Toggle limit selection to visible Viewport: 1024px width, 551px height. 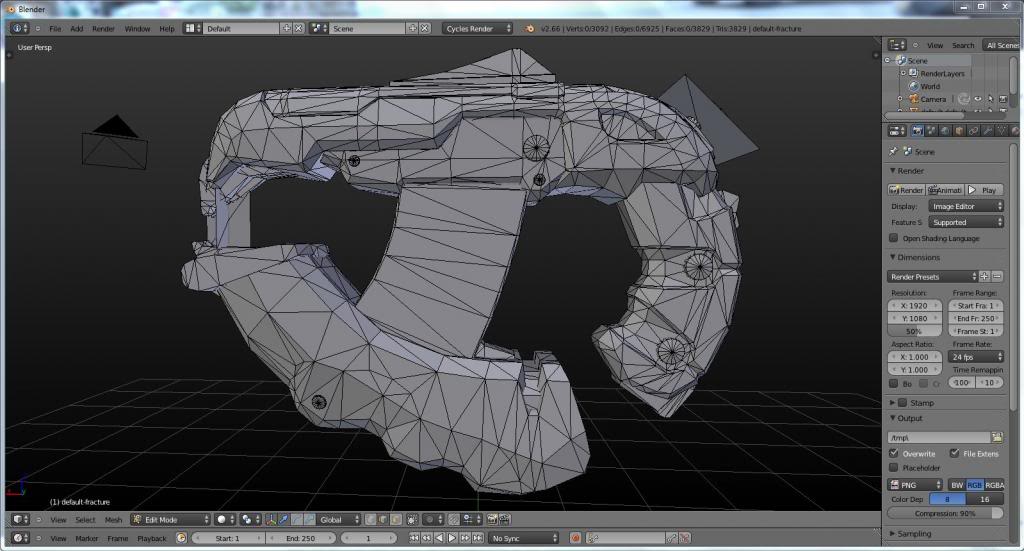click(x=413, y=520)
